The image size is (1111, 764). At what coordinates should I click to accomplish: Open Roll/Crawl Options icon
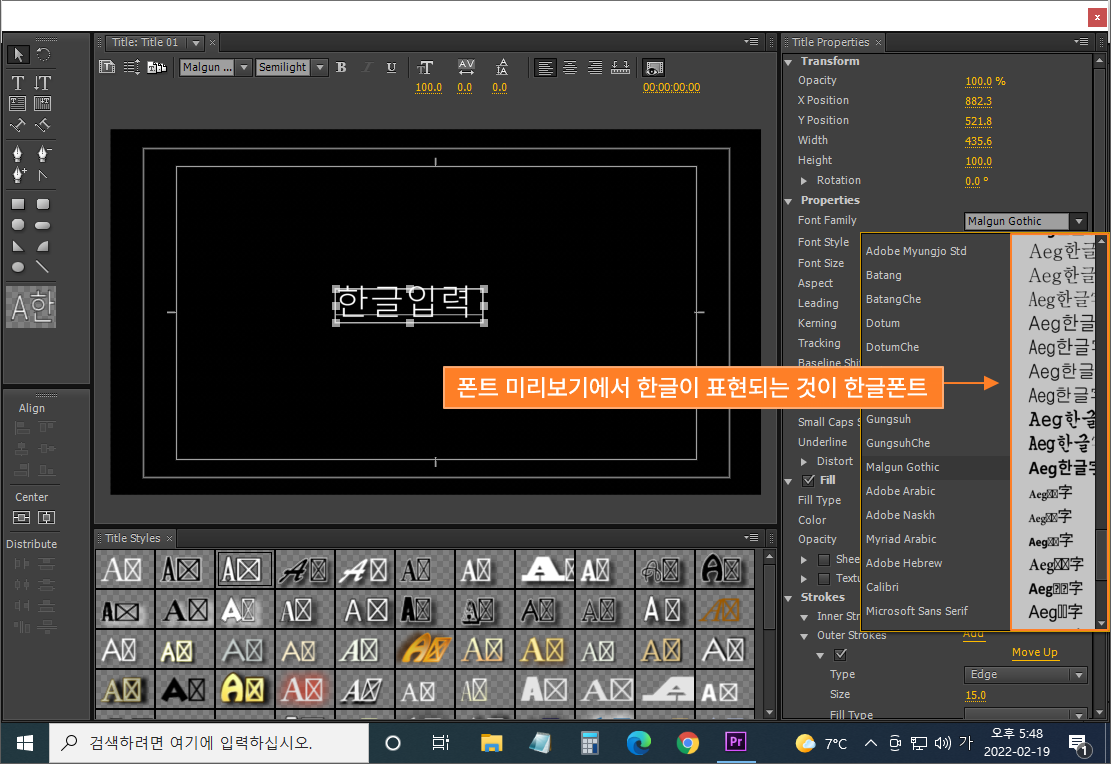pyautogui.click(x=132, y=67)
